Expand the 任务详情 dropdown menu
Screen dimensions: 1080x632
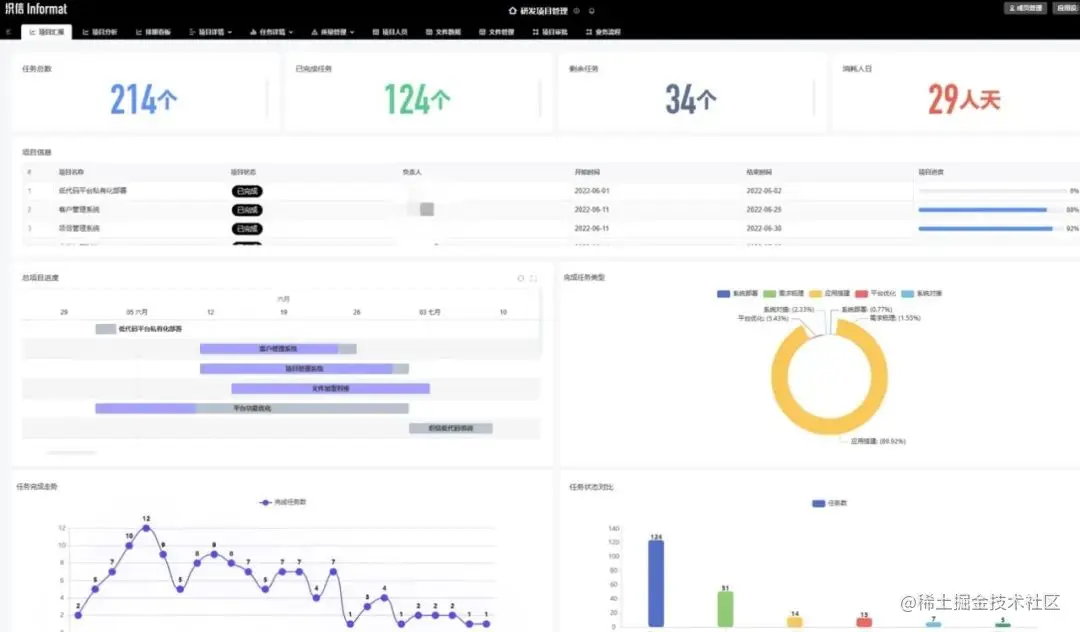[x=271, y=32]
